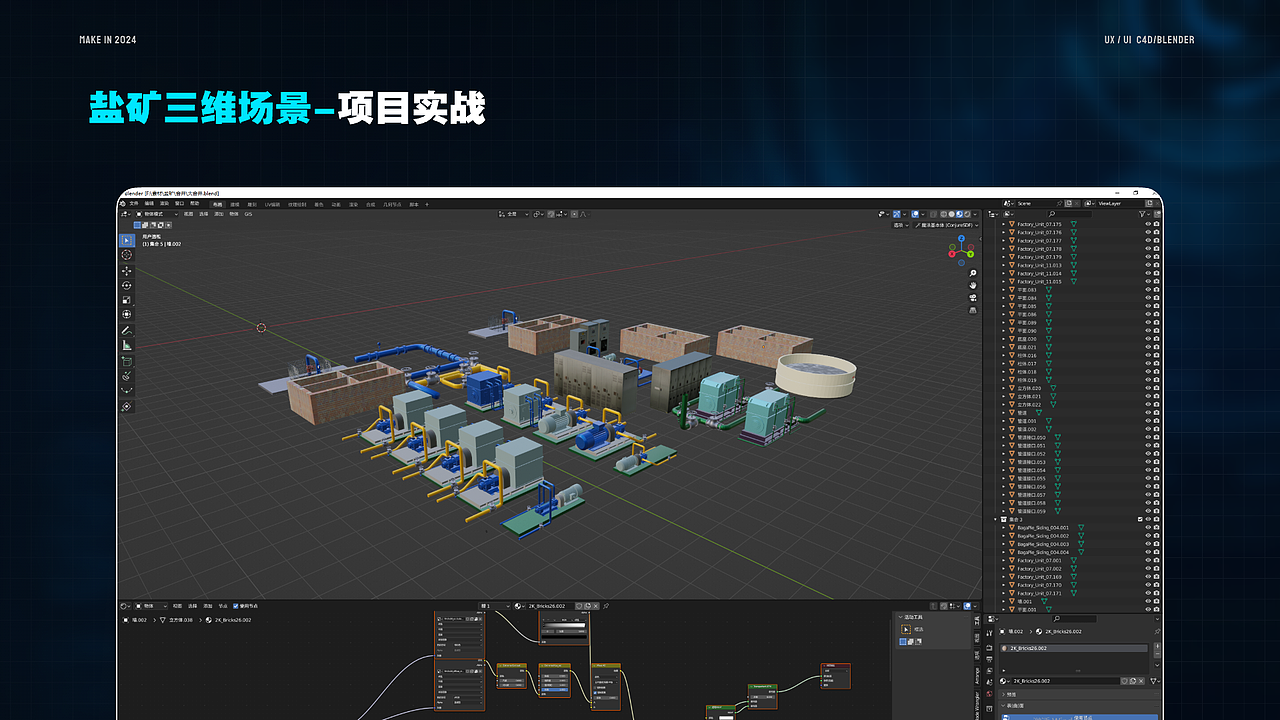Screen dimensions: 1280x720
Task: Collapse the 集合 3 collection
Action: [x=995, y=519]
